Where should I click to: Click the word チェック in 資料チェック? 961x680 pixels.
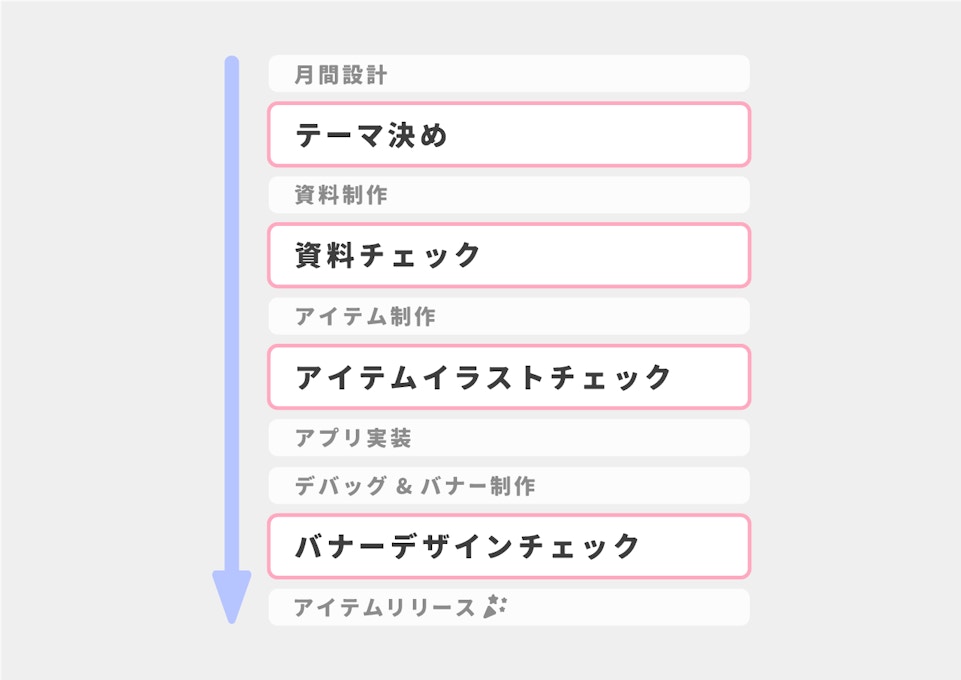(x=420, y=256)
